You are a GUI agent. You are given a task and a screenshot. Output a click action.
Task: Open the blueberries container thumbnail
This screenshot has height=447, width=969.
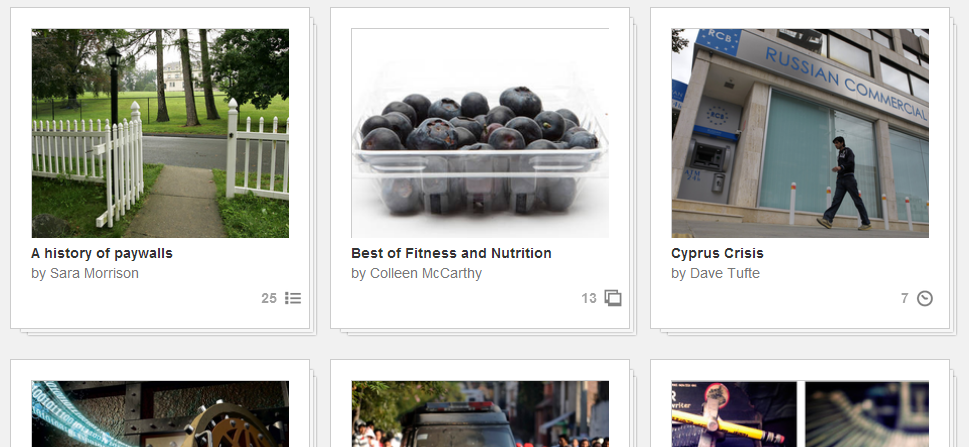tap(480, 133)
